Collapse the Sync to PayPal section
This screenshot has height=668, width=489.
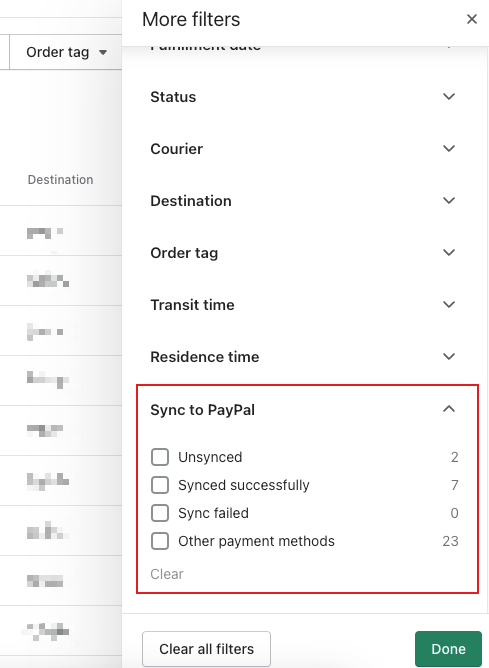[449, 409]
